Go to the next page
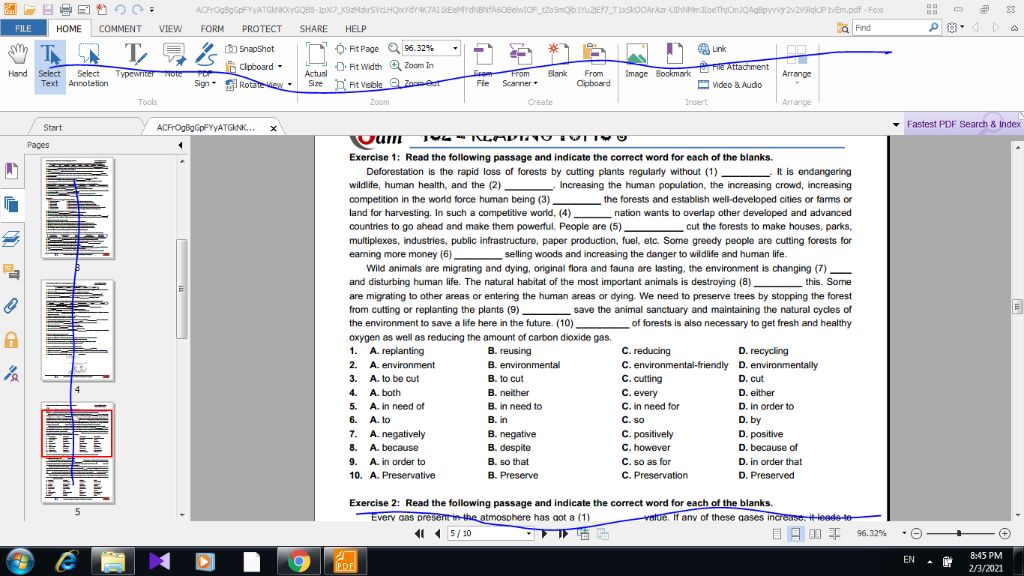This screenshot has height=576, width=1024. pyautogui.click(x=544, y=534)
